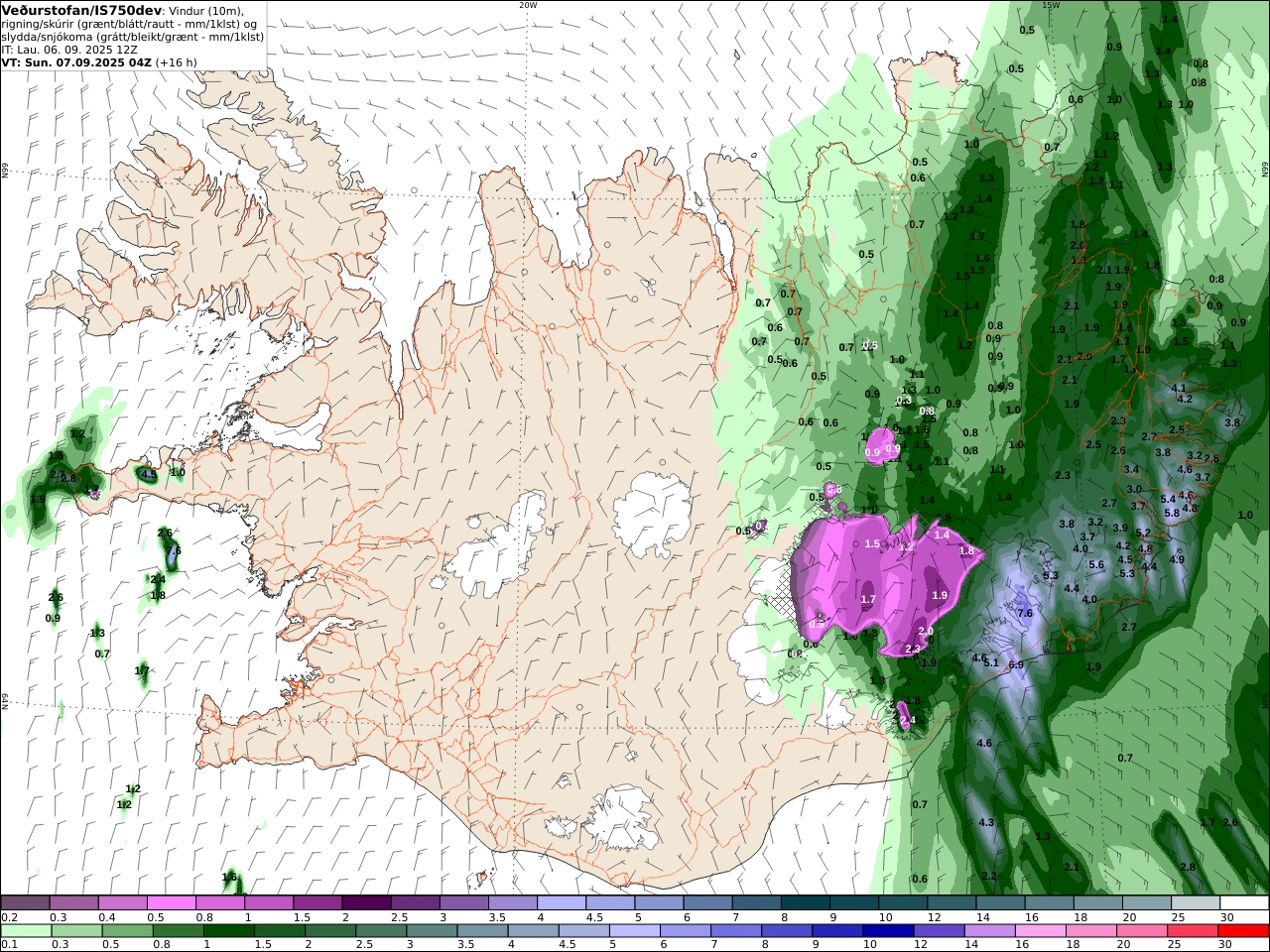
Task: Select bottom legend swatch between 0.5 and 0.8
Action: click(129, 931)
